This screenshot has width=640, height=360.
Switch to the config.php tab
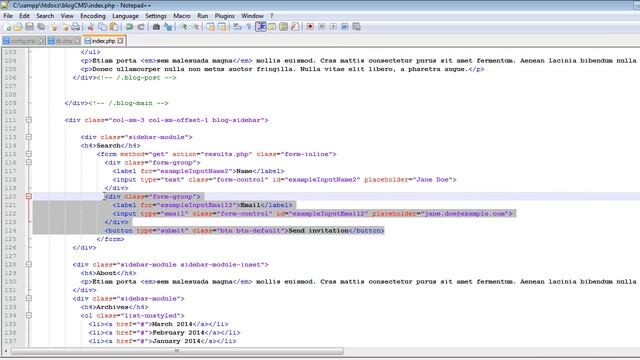[23, 41]
